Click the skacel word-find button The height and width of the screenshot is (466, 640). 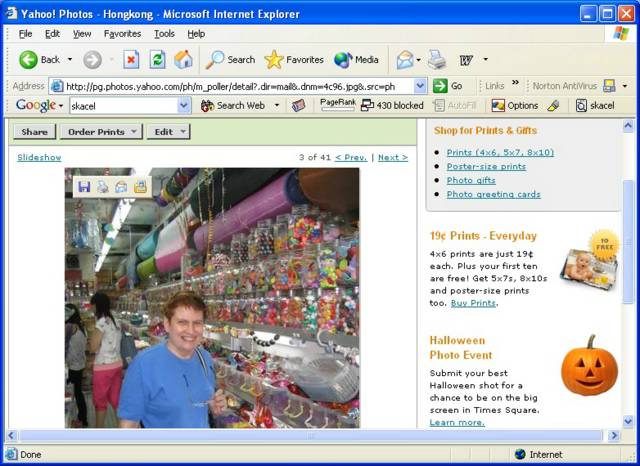(x=595, y=105)
